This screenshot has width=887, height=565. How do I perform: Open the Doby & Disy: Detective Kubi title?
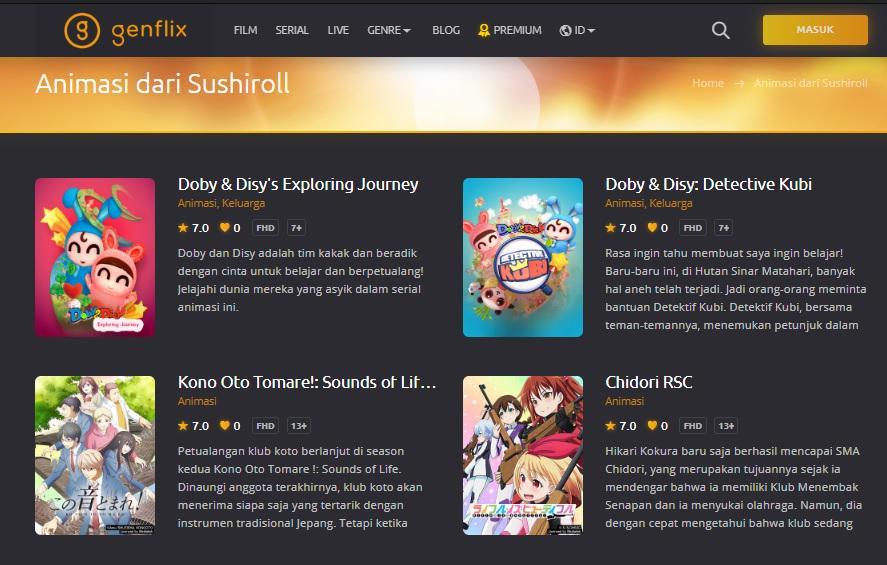(x=708, y=184)
